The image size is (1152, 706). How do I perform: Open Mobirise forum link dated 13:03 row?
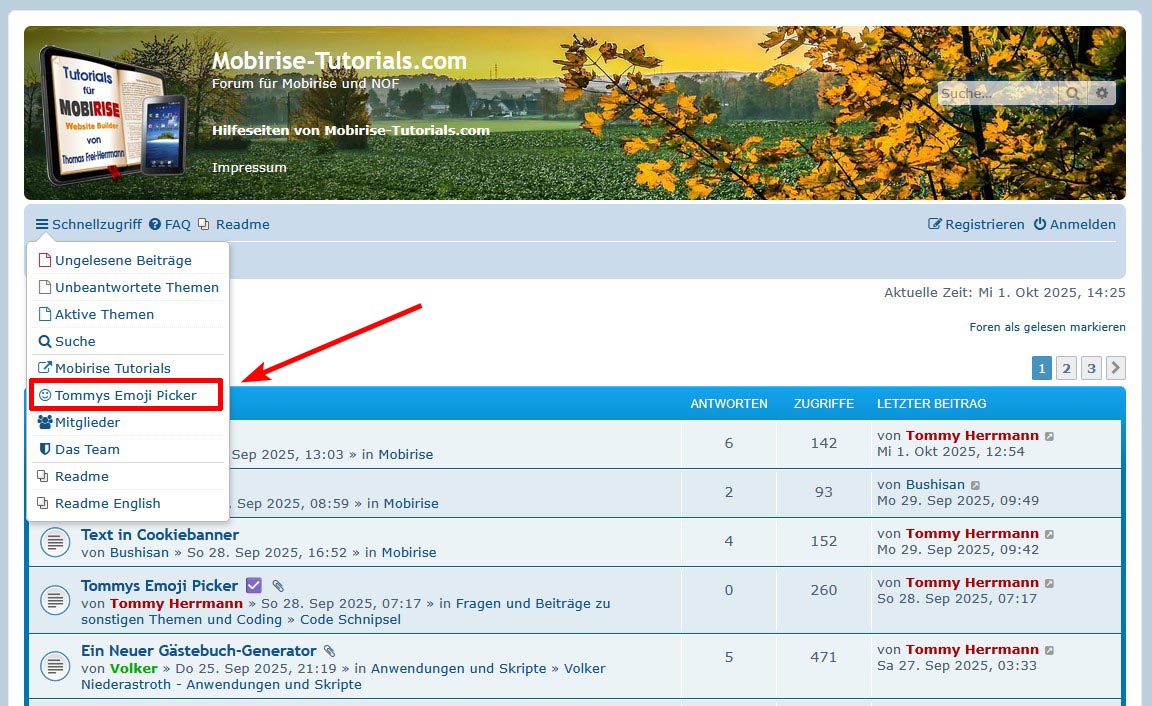pyautogui.click(x=406, y=455)
